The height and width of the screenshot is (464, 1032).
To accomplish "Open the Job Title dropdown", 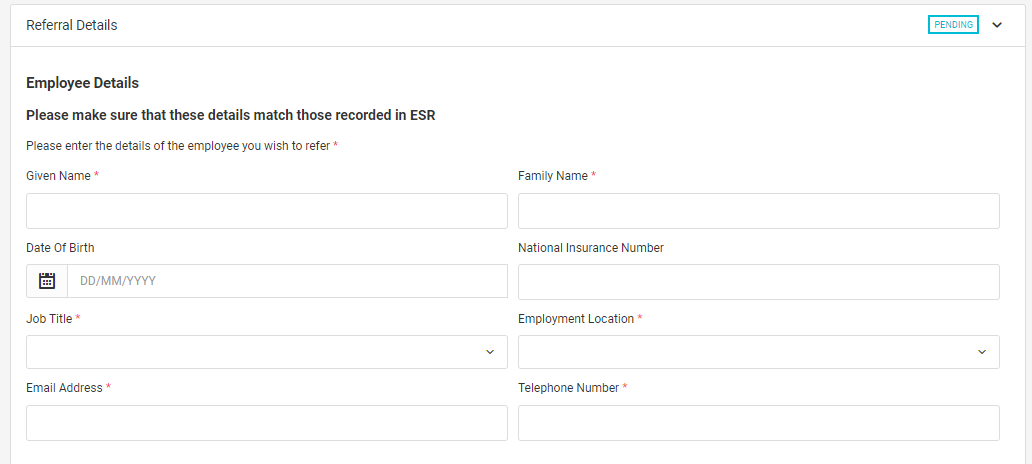I will pos(267,352).
